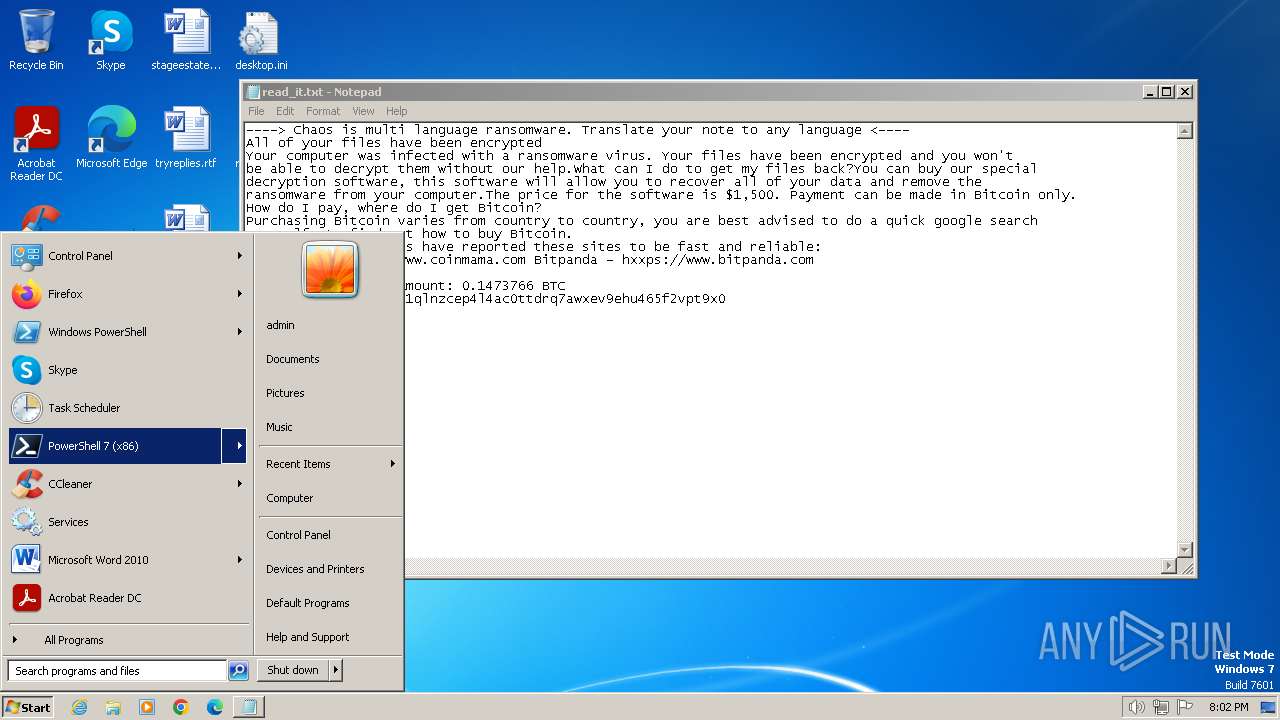Open Microsoft Edge desktop shortcut

[111, 138]
